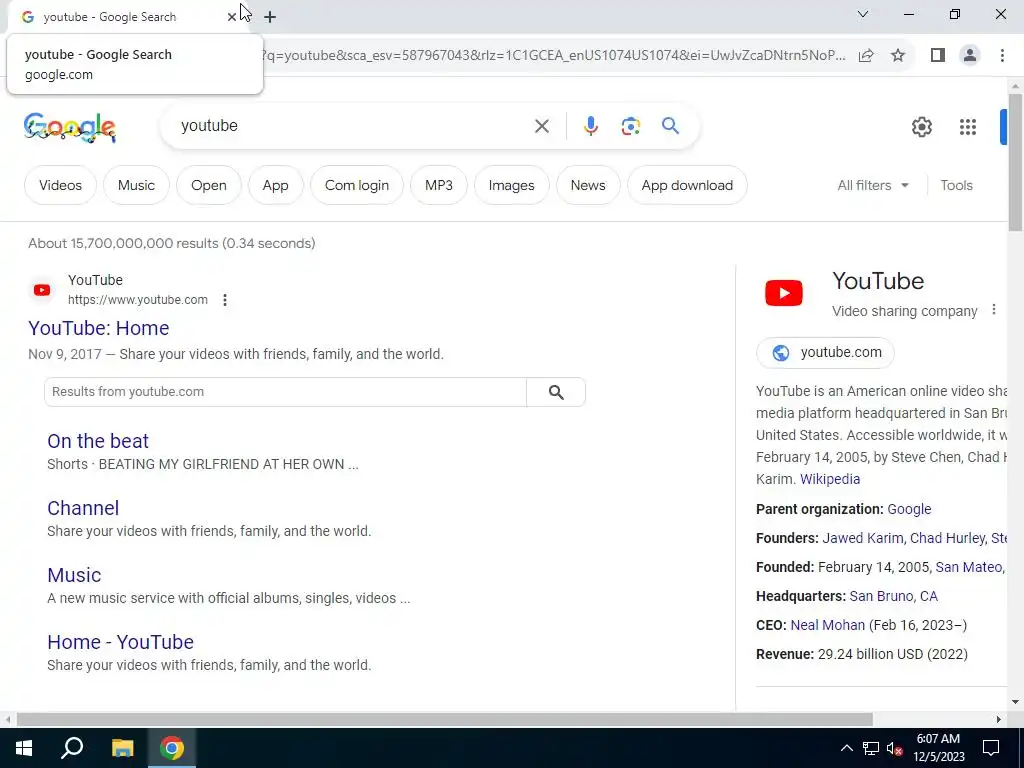Click the Results from youtube.com field
Screen dimensions: 1024x768
tap(285, 392)
